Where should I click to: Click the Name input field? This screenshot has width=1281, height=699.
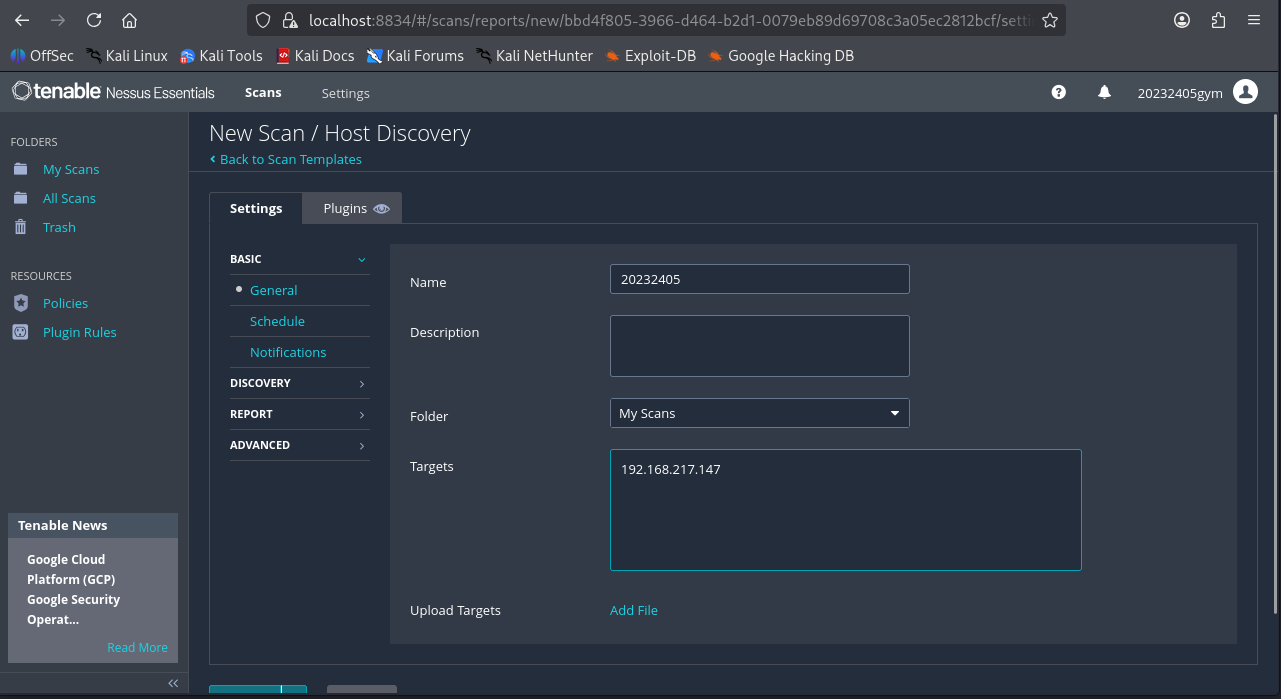click(760, 279)
